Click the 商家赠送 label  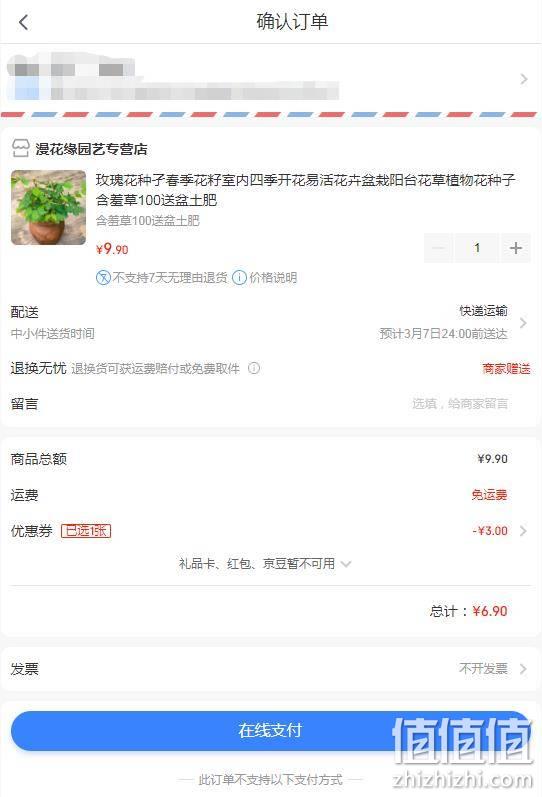pyautogui.click(x=506, y=369)
